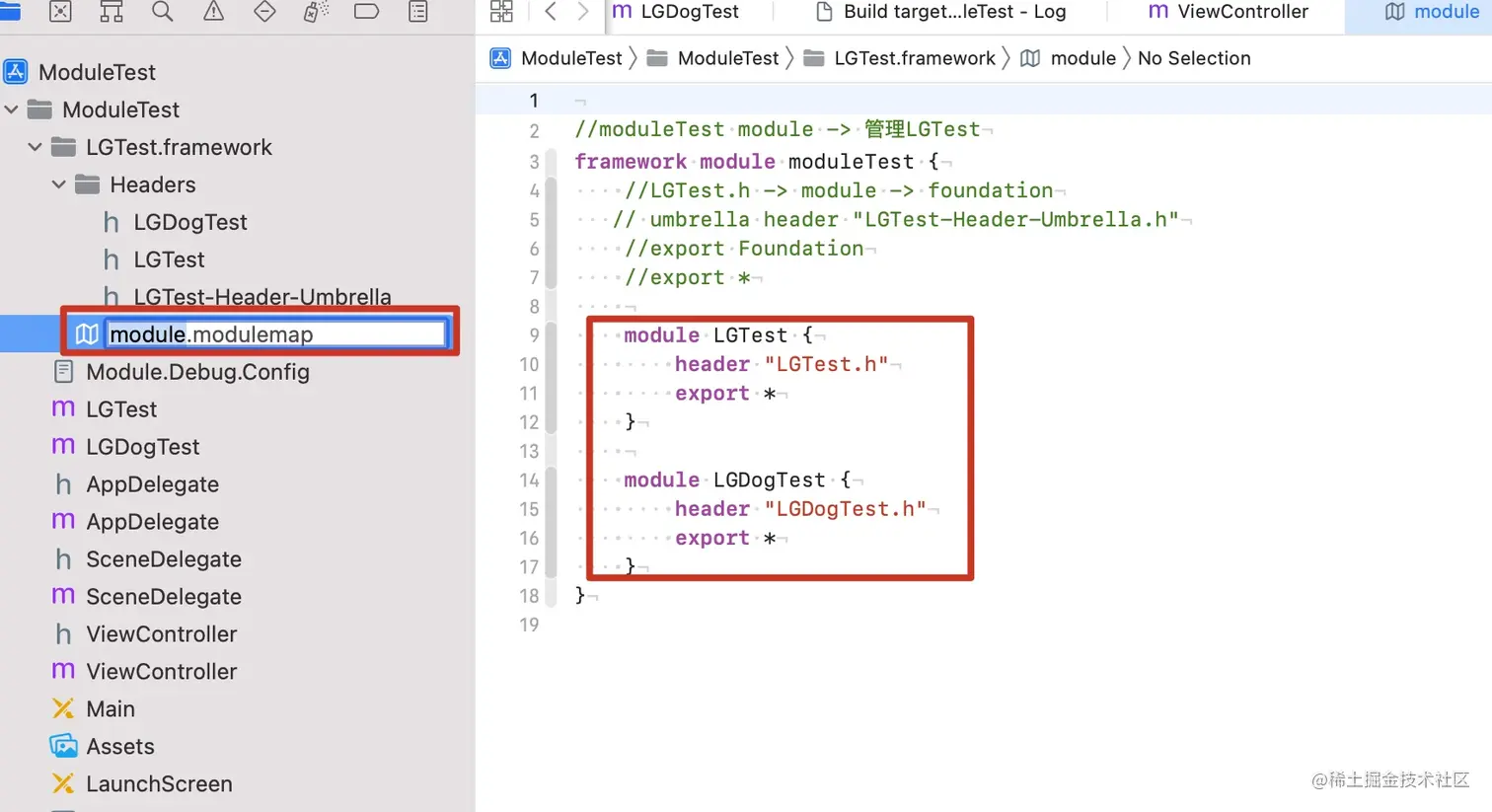Click the modulemap file icon in navigator
The height and width of the screenshot is (812, 1492).
[87, 334]
